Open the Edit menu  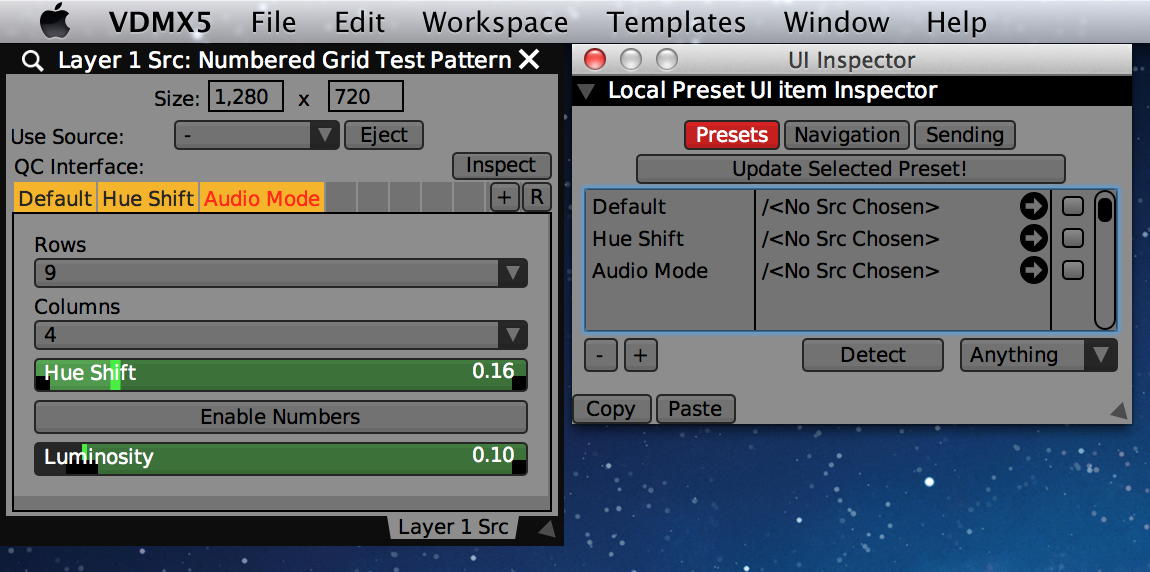(359, 22)
